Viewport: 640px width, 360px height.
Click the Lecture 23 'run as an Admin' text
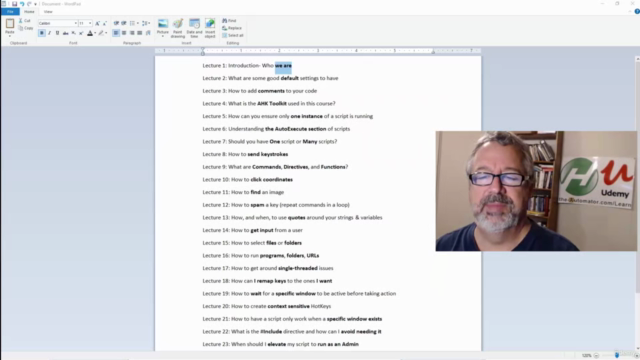[338, 344]
